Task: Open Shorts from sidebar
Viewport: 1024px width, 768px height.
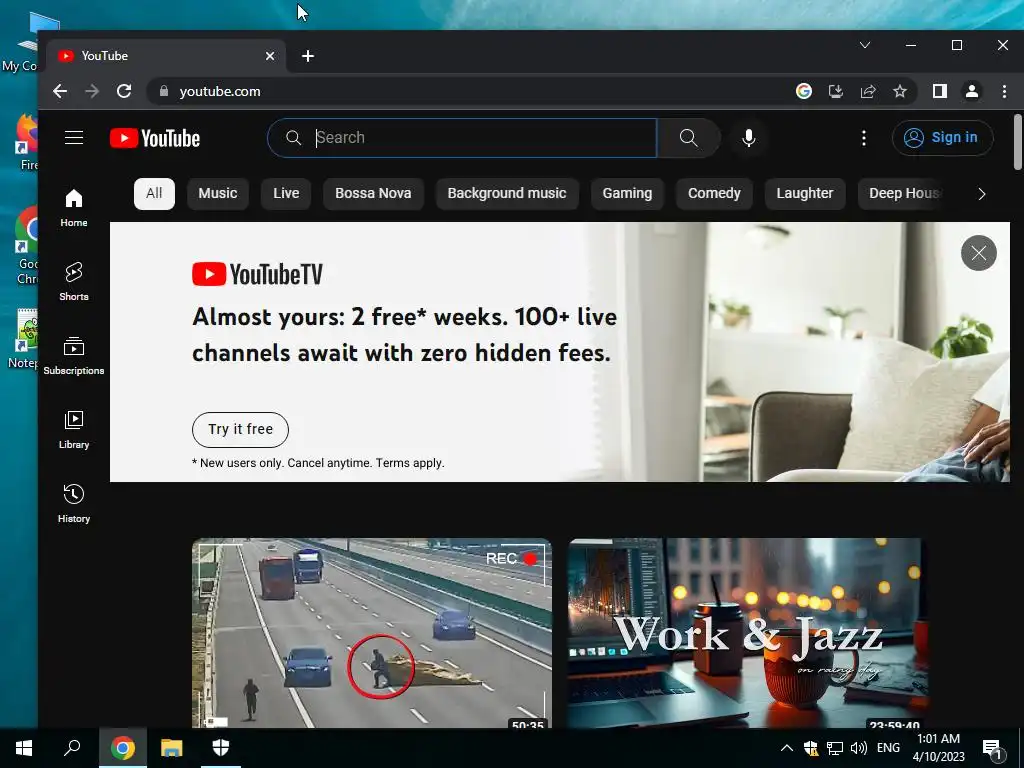Action: click(x=74, y=281)
